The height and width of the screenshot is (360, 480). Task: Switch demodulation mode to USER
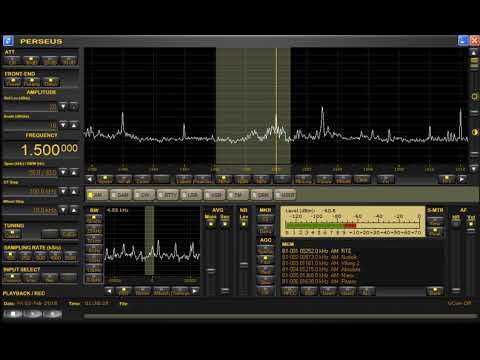coord(285,195)
